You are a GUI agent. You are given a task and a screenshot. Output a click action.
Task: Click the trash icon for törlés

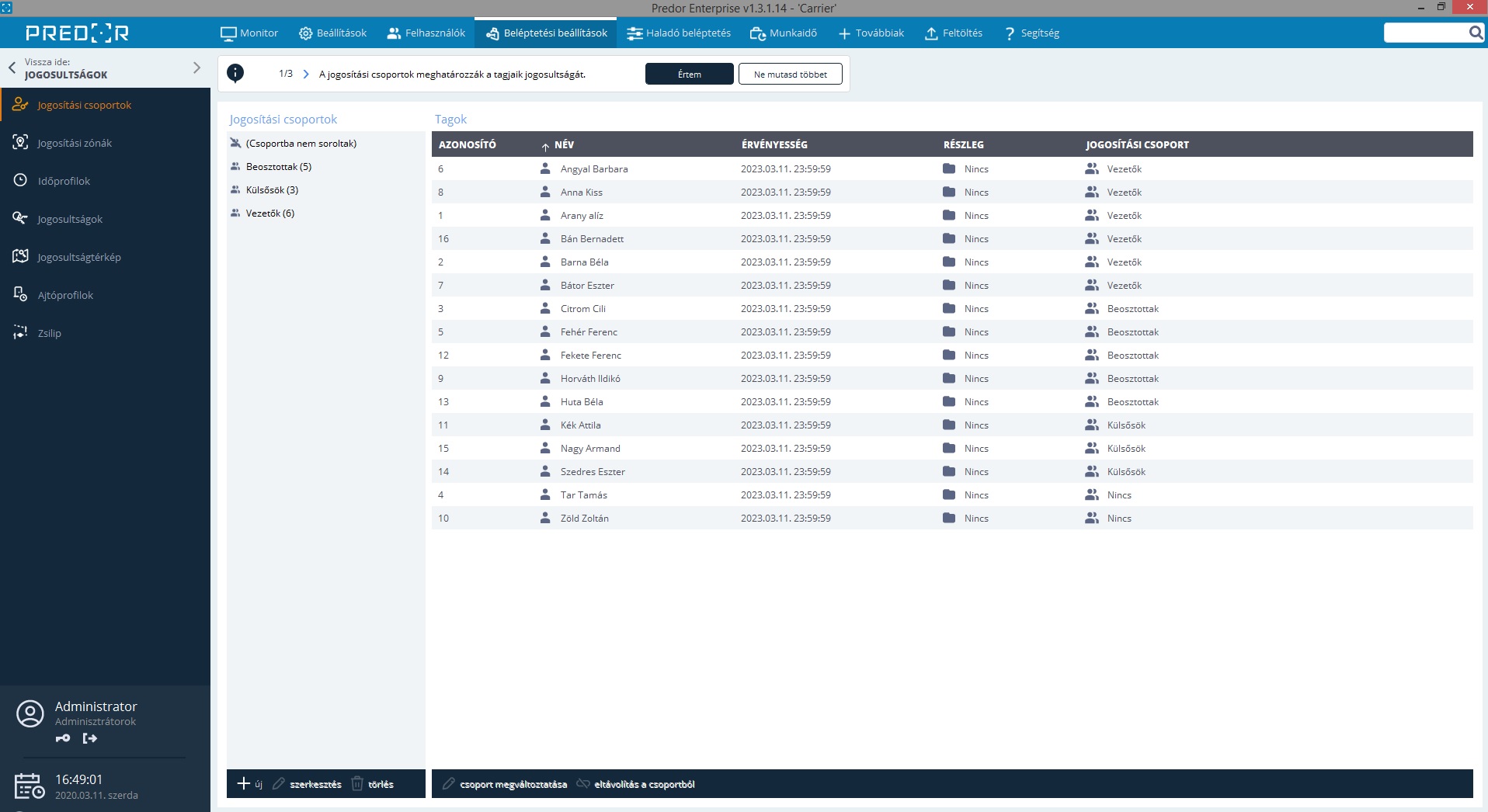click(x=357, y=784)
